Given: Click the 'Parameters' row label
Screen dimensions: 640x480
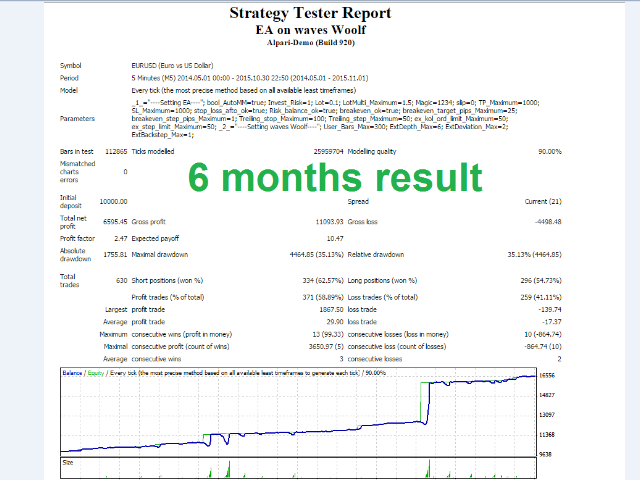Looking at the screenshot, I should coord(77,119).
